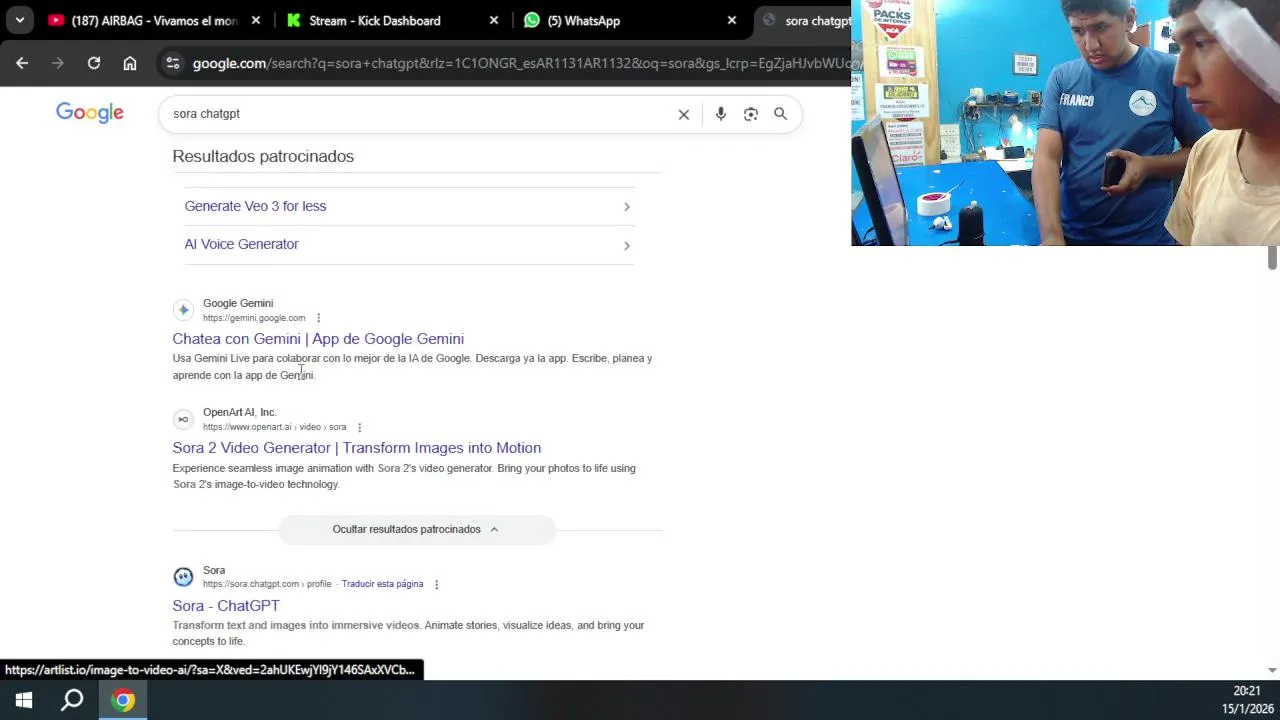Close the AIRBAG YouTube tab
The height and width of the screenshot is (720, 1280).
pyautogui.click(x=256, y=20)
